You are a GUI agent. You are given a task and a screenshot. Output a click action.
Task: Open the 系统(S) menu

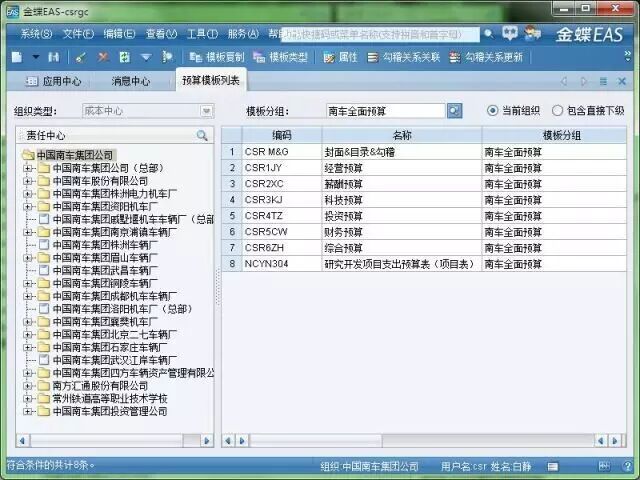click(36, 34)
